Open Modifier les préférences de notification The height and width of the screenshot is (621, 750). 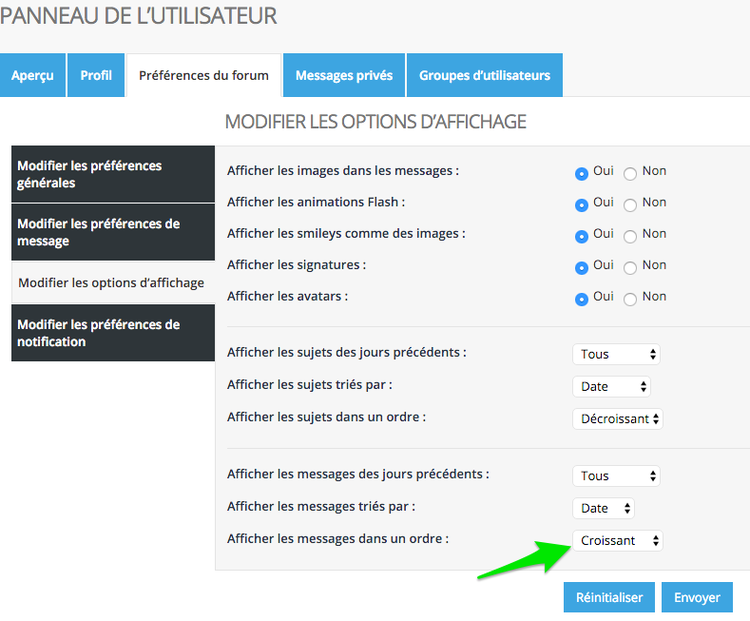pyautogui.click(x=113, y=333)
